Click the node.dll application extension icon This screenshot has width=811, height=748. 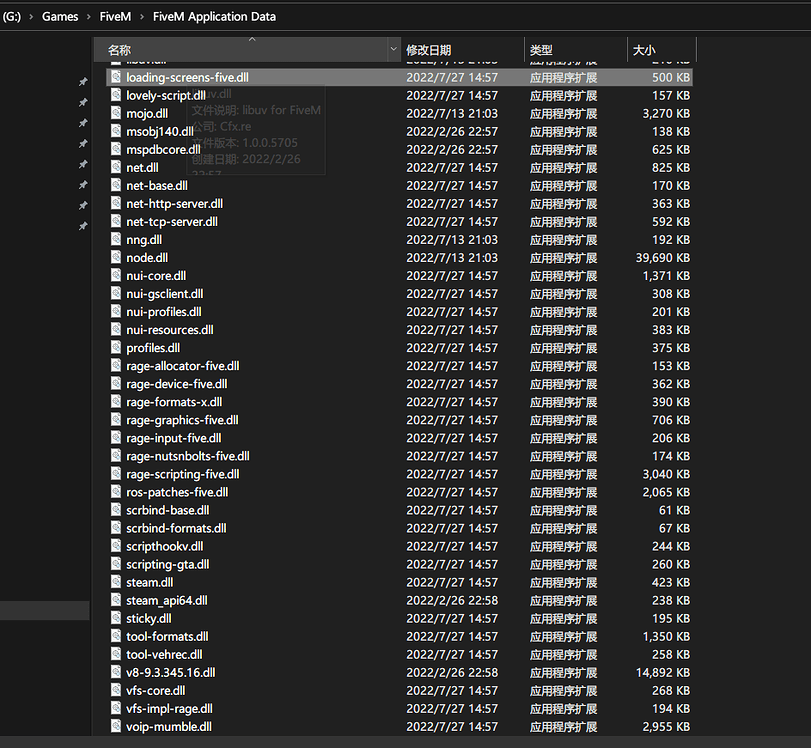(x=113, y=257)
